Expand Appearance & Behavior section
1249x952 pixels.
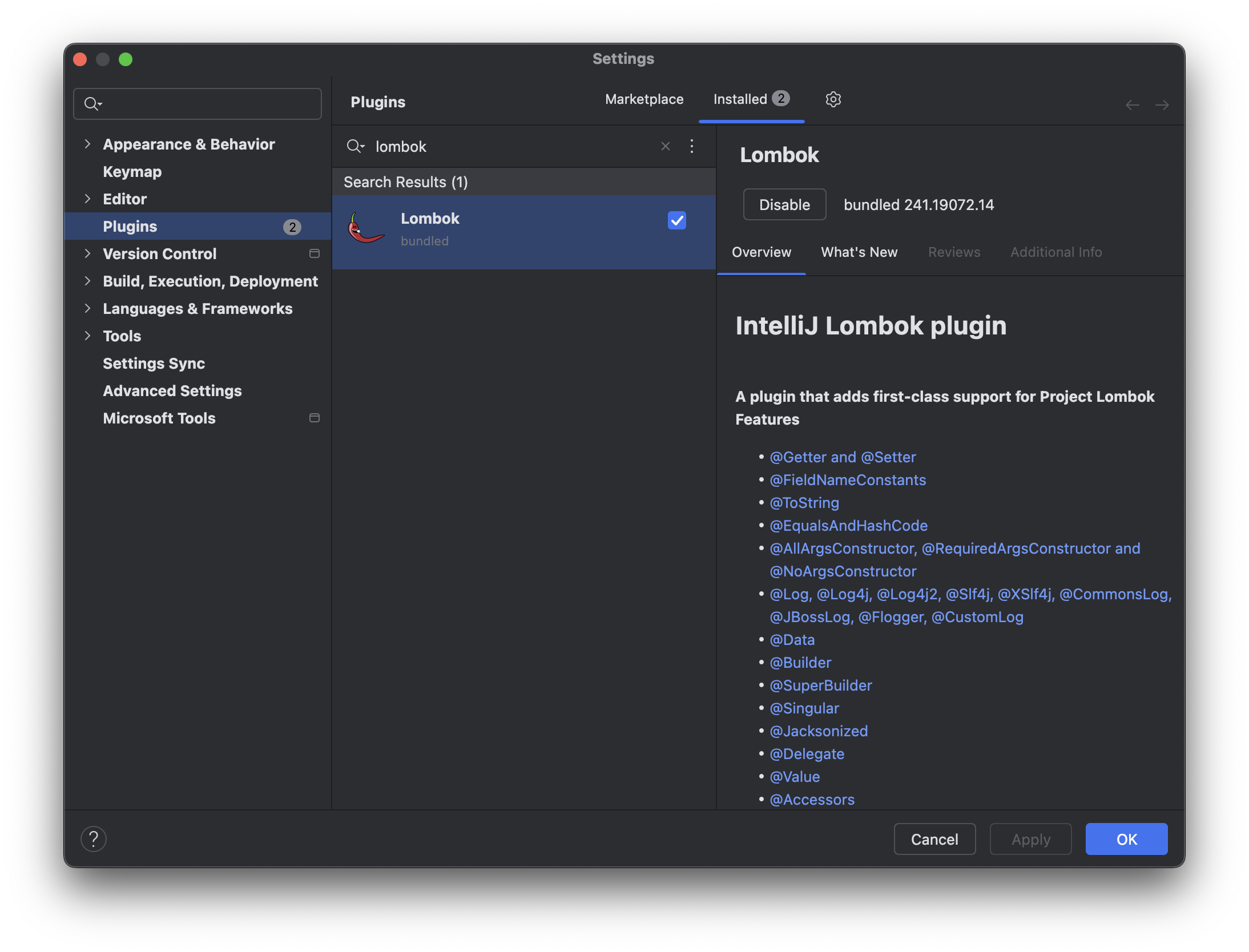pyautogui.click(x=87, y=144)
